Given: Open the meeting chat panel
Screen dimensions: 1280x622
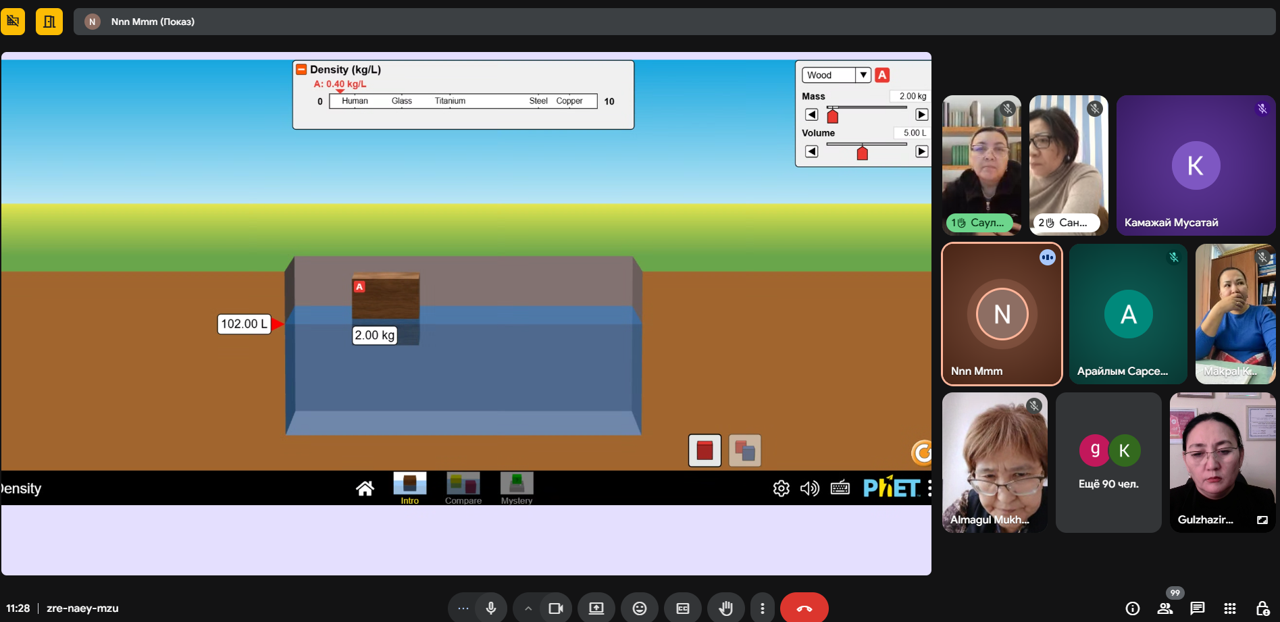Looking at the screenshot, I should [1197, 608].
